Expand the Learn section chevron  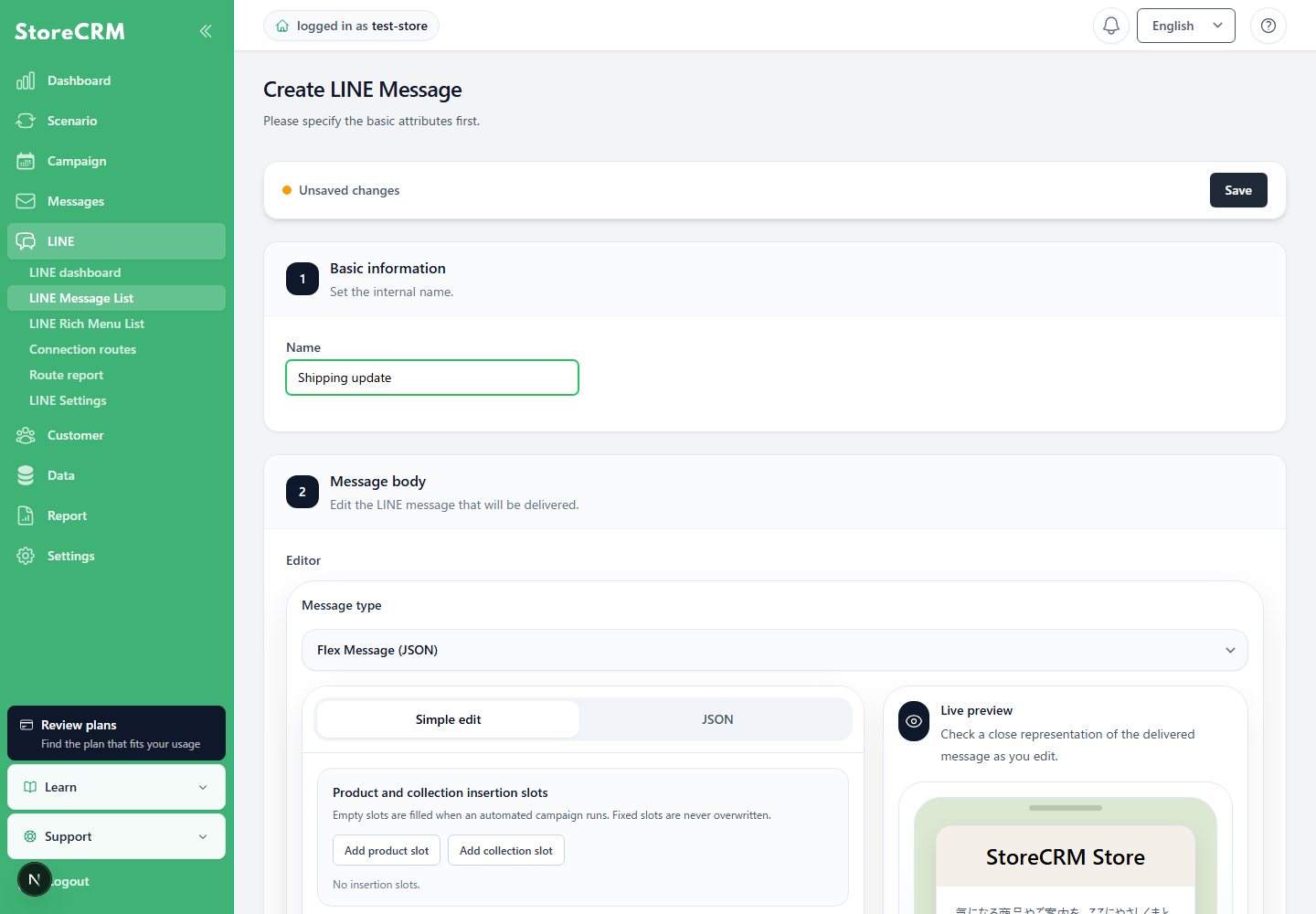click(x=203, y=787)
